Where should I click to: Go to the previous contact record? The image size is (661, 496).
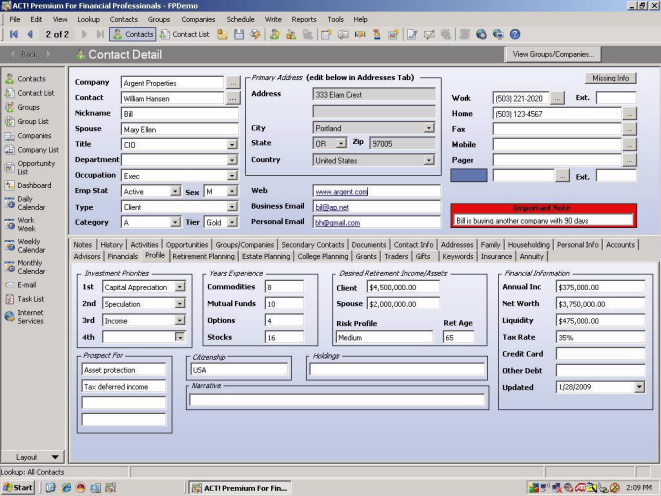tap(30, 34)
